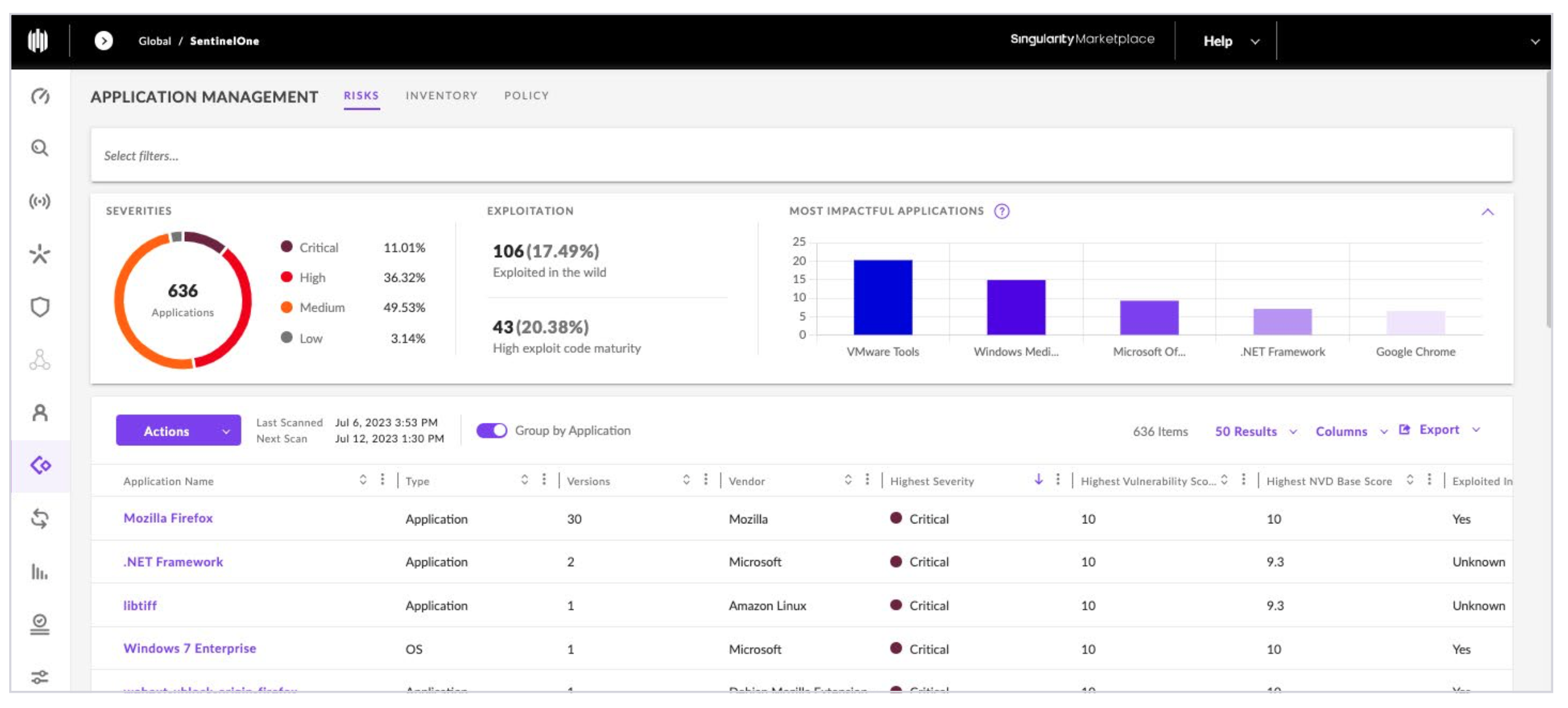Open the bar chart reports sidebar icon
The height and width of the screenshot is (708, 1568).
click(40, 572)
